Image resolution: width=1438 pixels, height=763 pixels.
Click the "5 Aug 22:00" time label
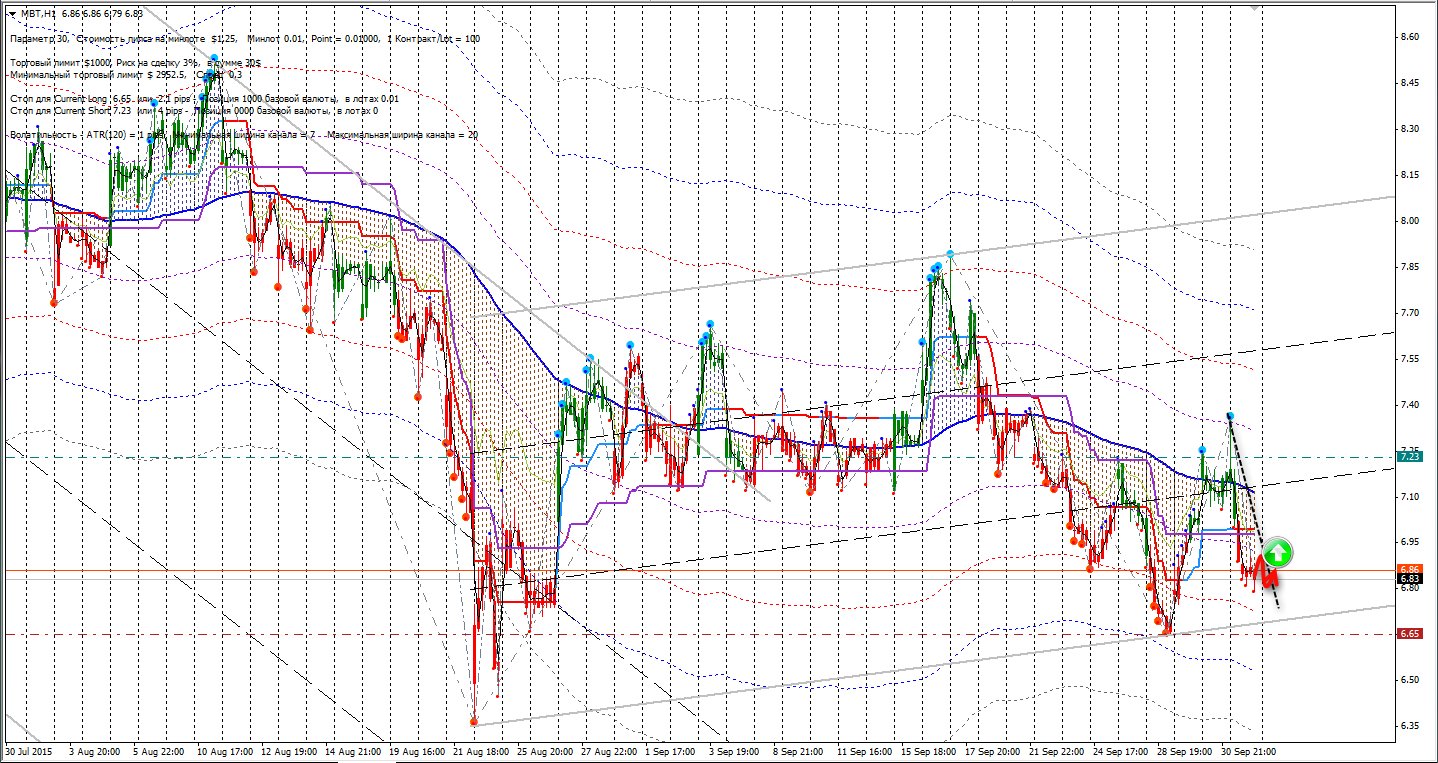(158, 750)
